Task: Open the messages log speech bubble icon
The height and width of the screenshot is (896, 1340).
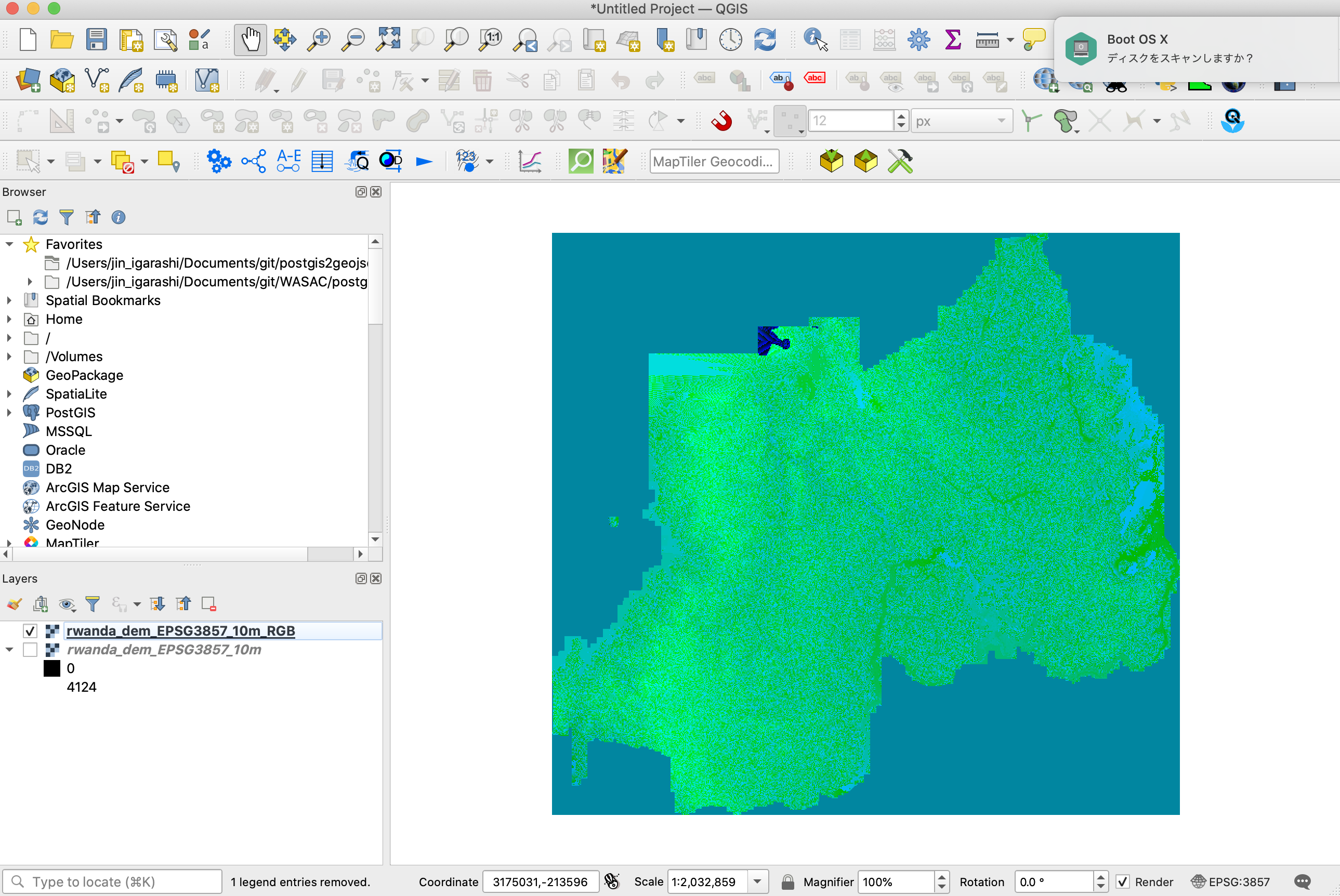Action: coord(1303,882)
